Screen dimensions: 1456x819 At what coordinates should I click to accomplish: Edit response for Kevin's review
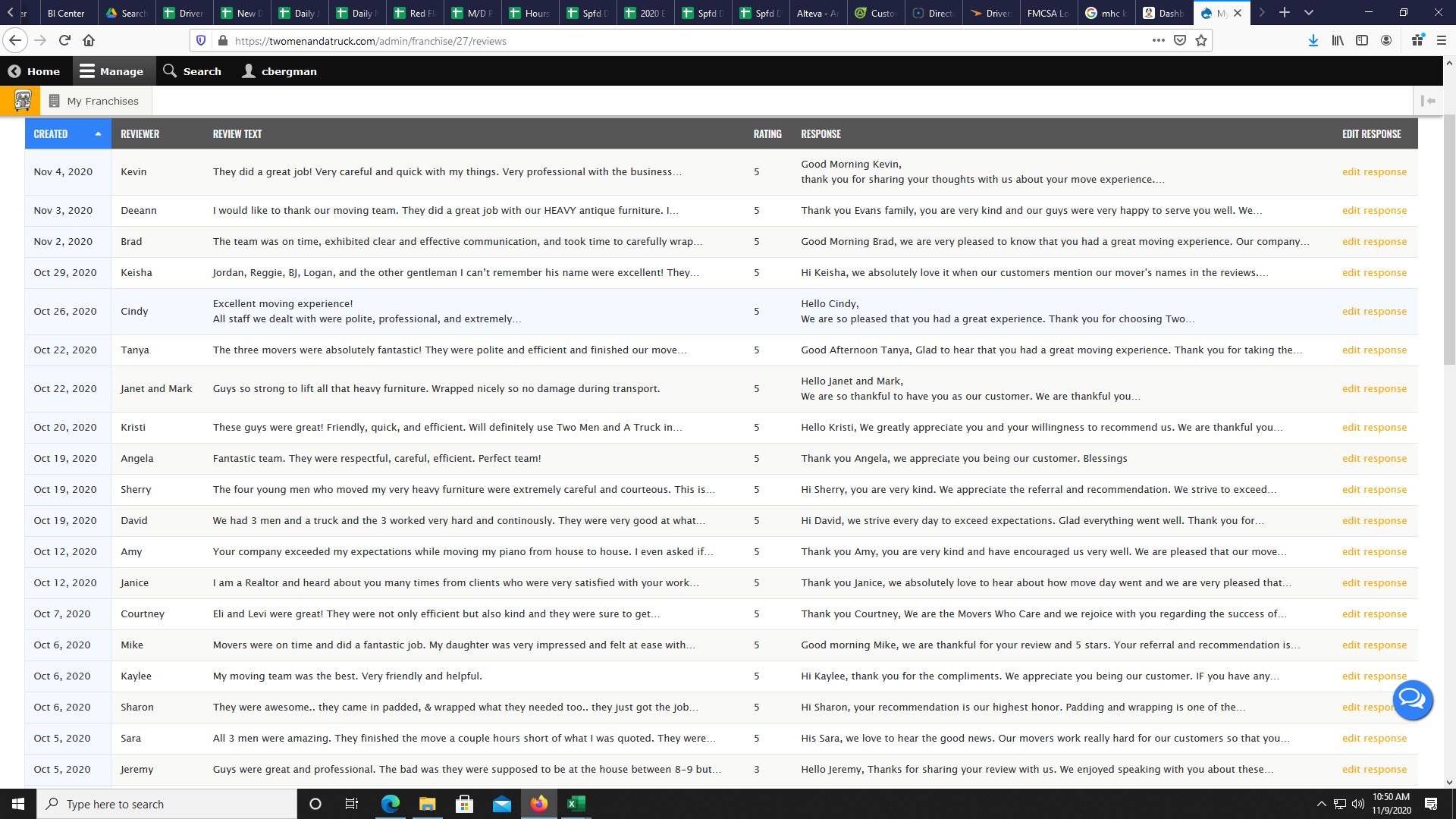pyautogui.click(x=1373, y=172)
